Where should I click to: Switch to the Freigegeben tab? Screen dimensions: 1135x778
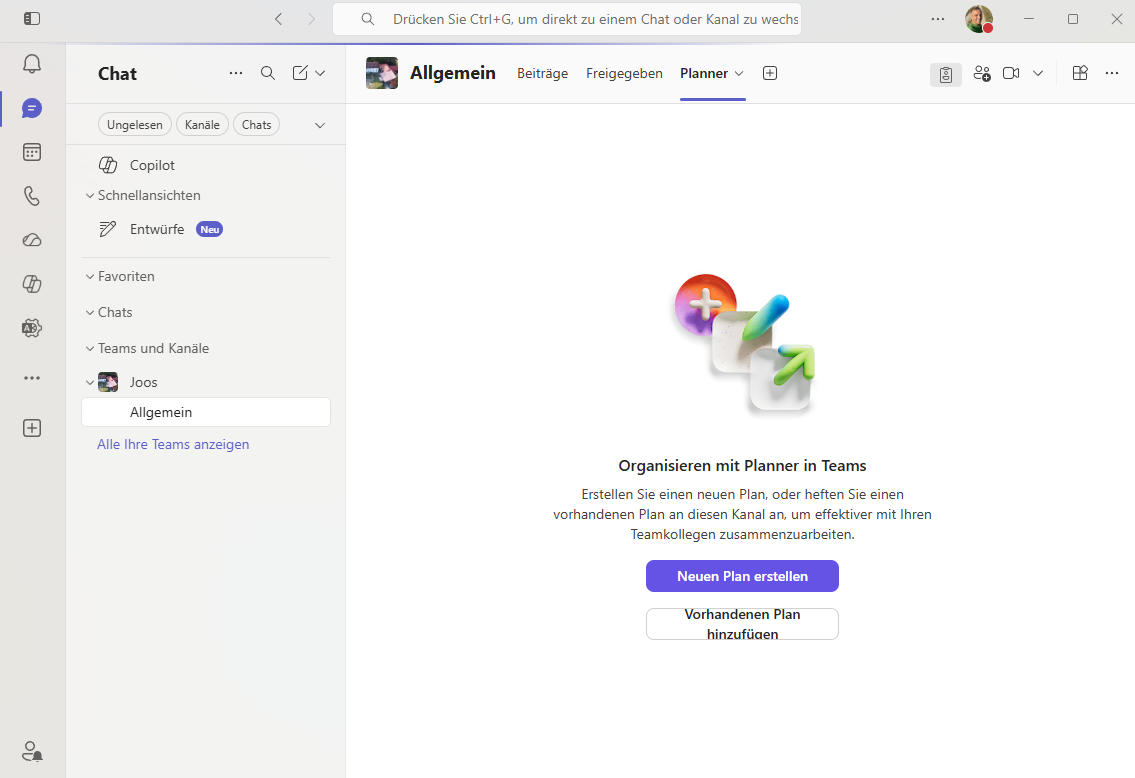click(624, 73)
